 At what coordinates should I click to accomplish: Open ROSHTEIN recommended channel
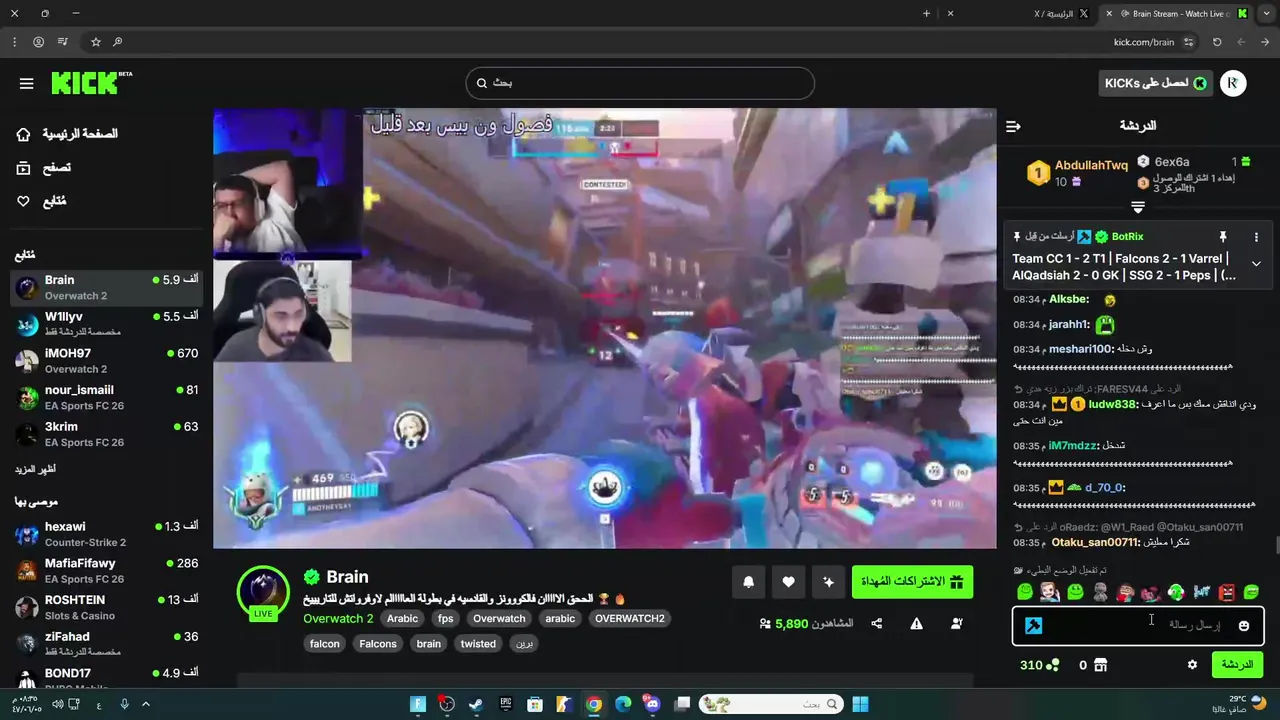pos(107,608)
